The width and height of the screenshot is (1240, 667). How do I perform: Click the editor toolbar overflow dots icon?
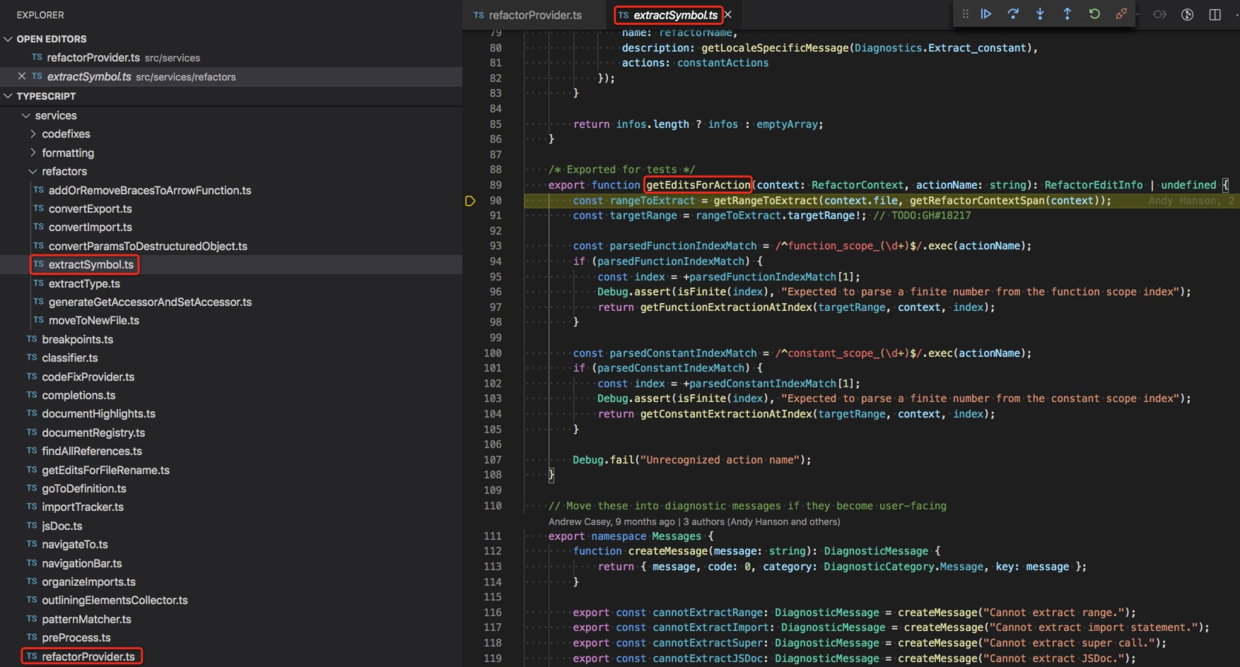point(1236,14)
